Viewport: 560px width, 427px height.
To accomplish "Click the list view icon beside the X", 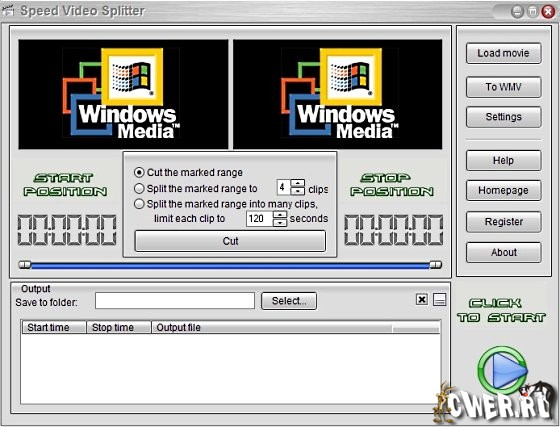I will 439,299.
